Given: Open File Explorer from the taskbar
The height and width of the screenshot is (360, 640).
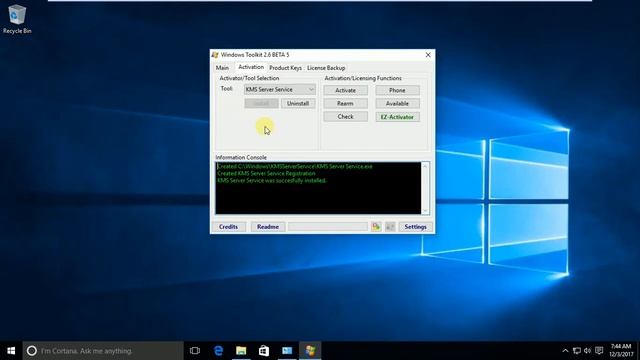Looking at the screenshot, I should pos(241,351).
